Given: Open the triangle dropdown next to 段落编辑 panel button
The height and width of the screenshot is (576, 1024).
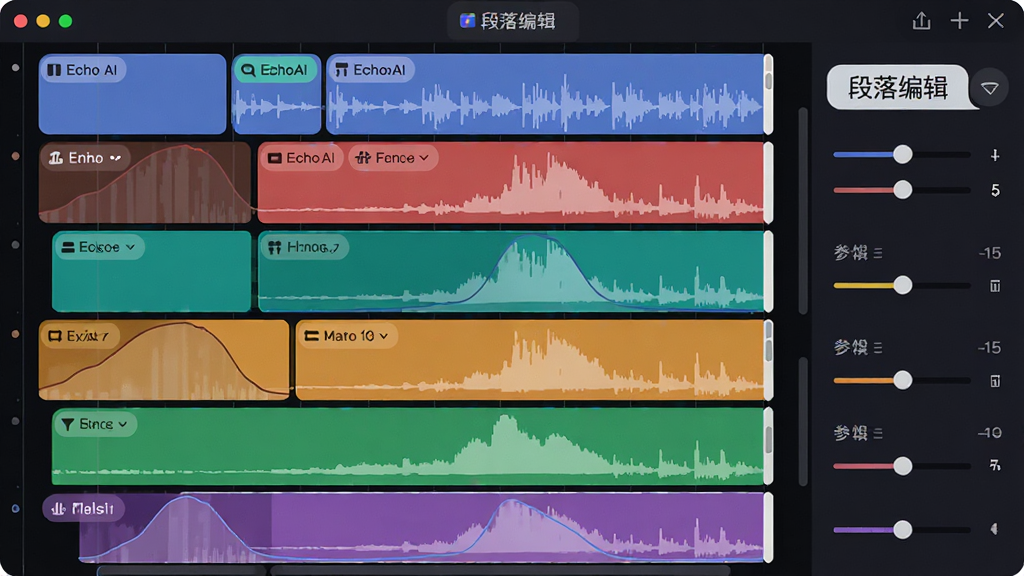Looking at the screenshot, I should 989,88.
